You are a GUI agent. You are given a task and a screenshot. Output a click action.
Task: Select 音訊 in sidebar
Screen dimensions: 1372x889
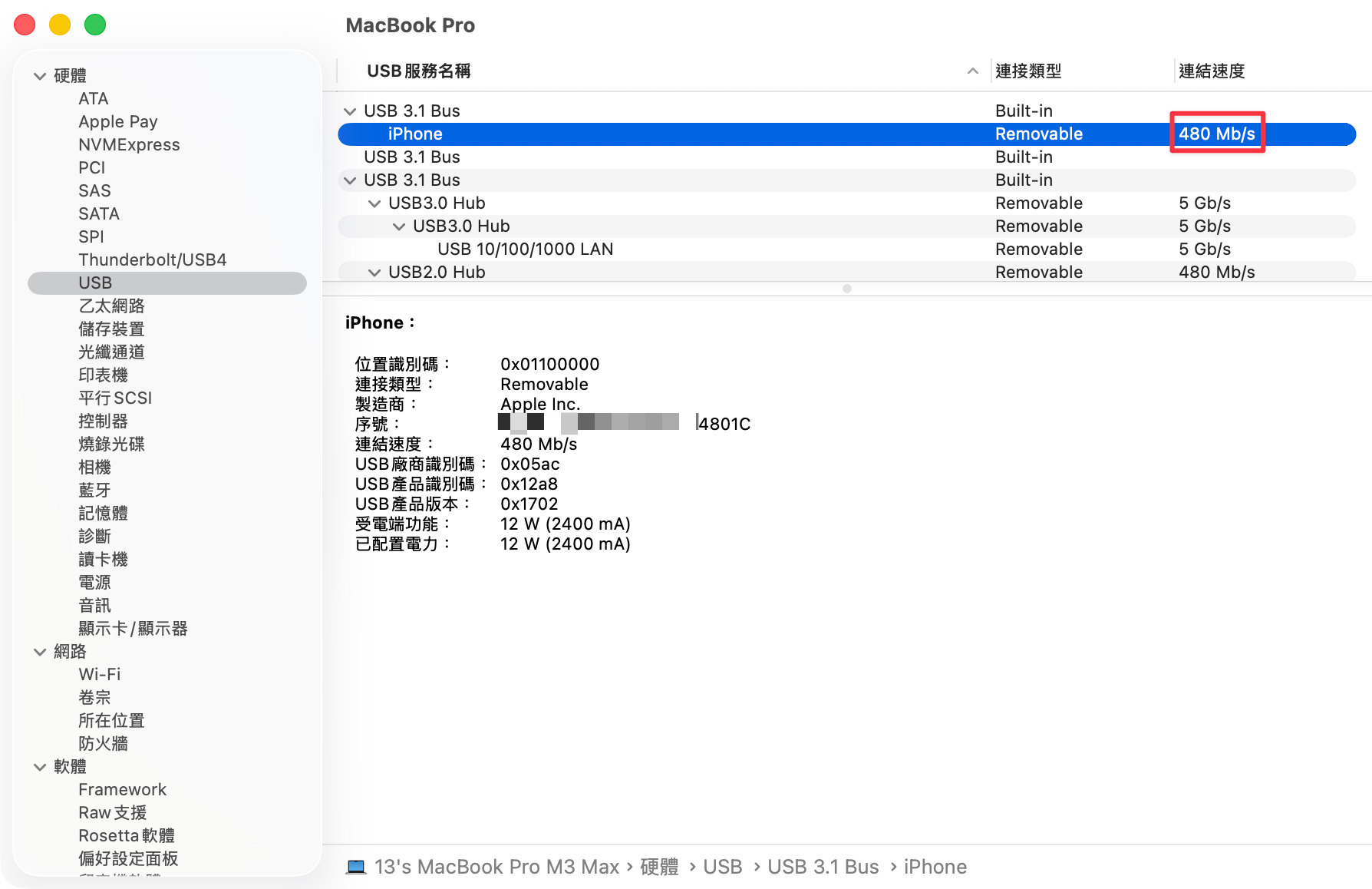click(94, 606)
